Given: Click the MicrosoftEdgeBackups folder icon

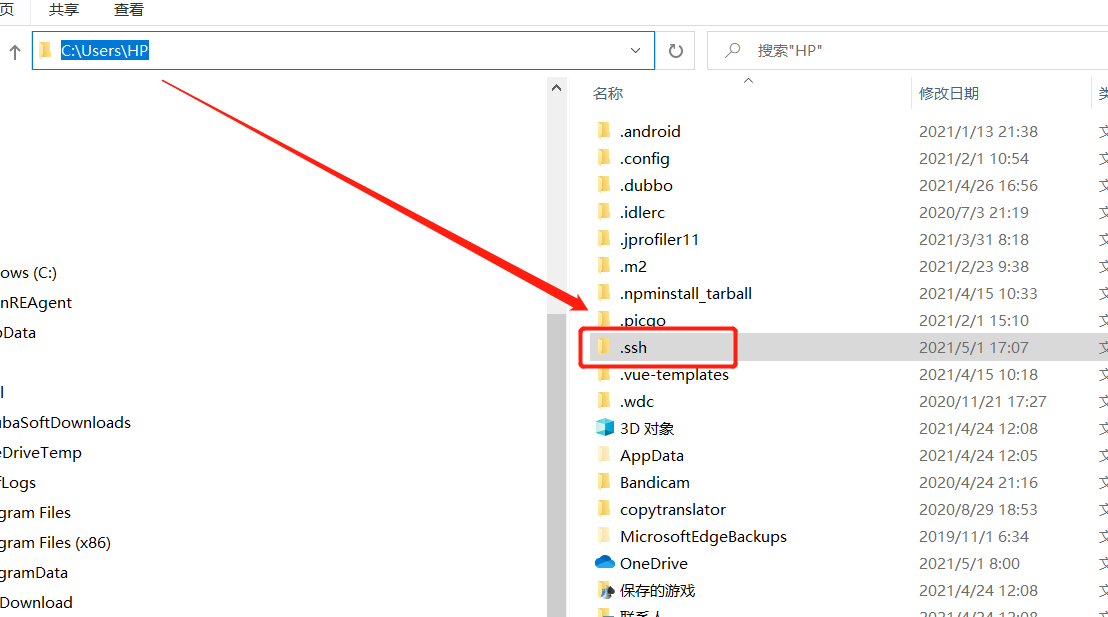Looking at the screenshot, I should tap(604, 536).
